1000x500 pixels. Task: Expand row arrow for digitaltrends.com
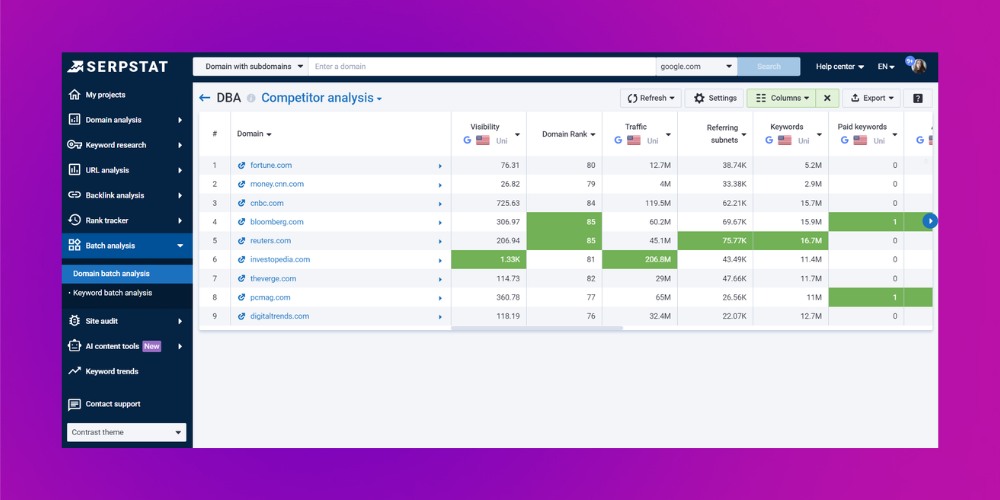440,317
